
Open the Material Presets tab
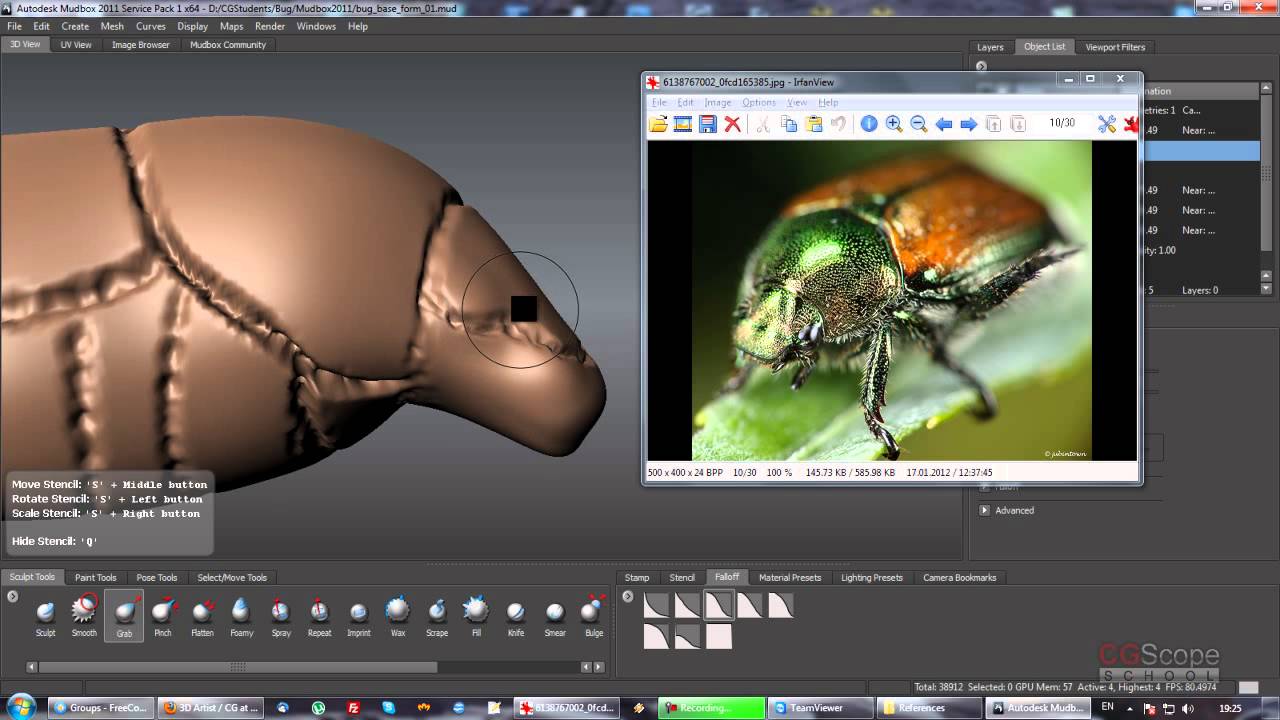789,577
